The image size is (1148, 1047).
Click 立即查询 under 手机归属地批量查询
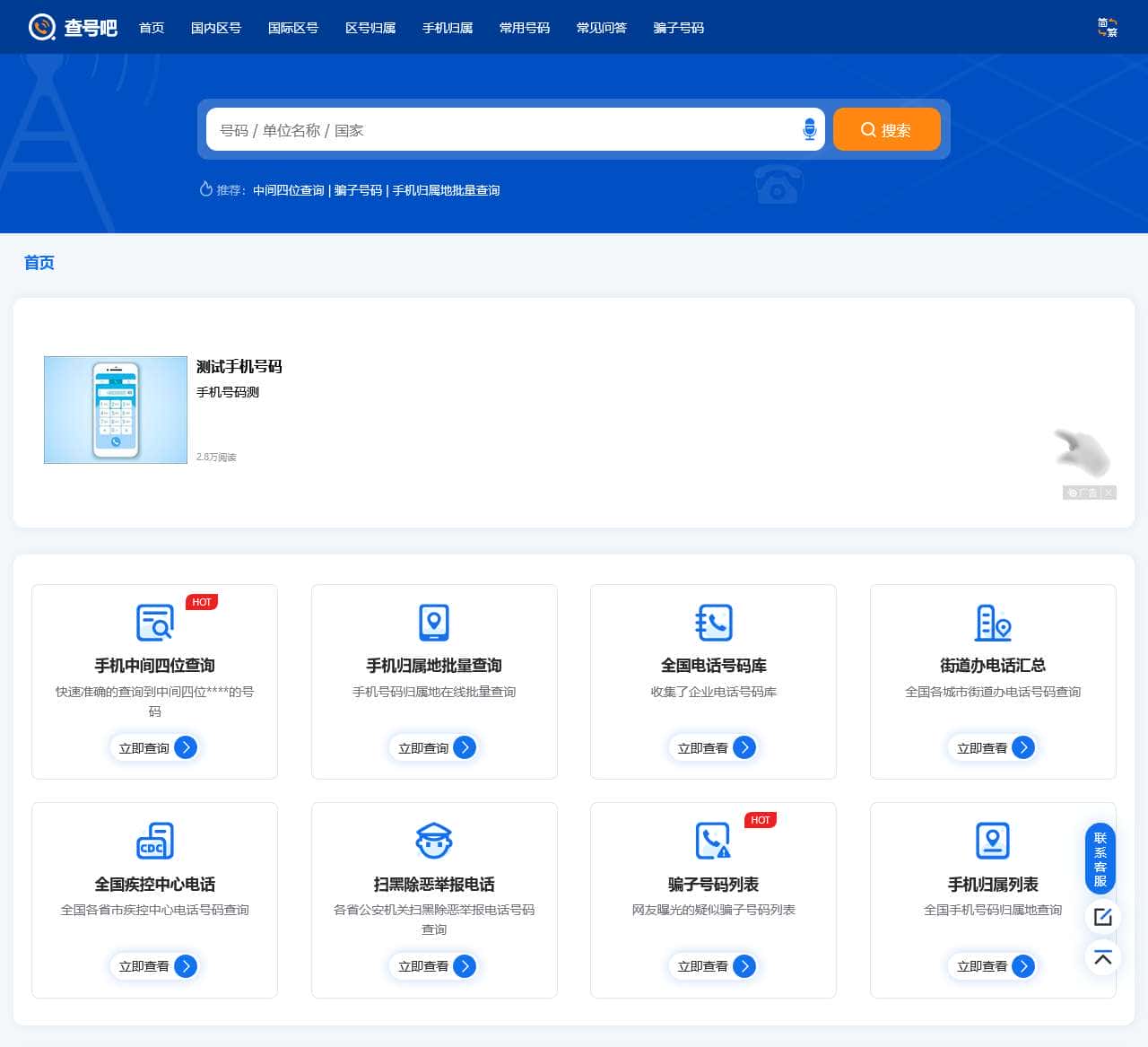tap(434, 747)
